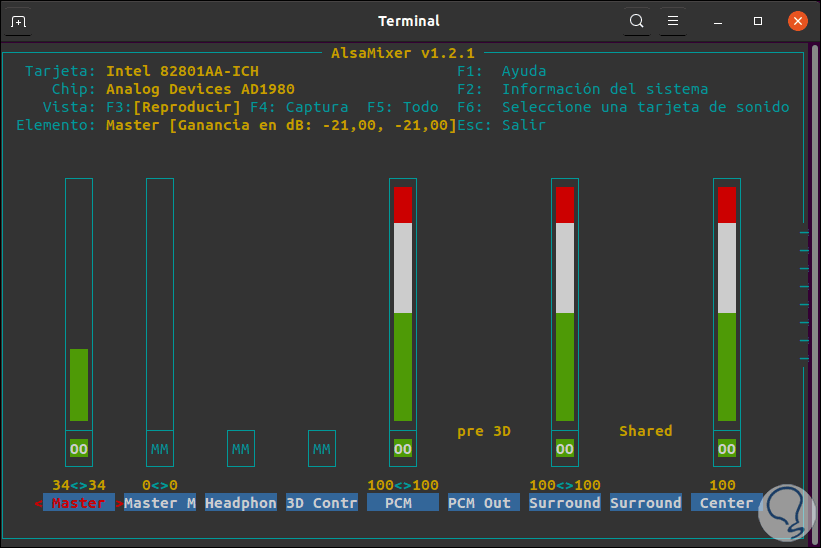
Task: Toggle OO mute box under Center bar
Action: [x=726, y=449]
